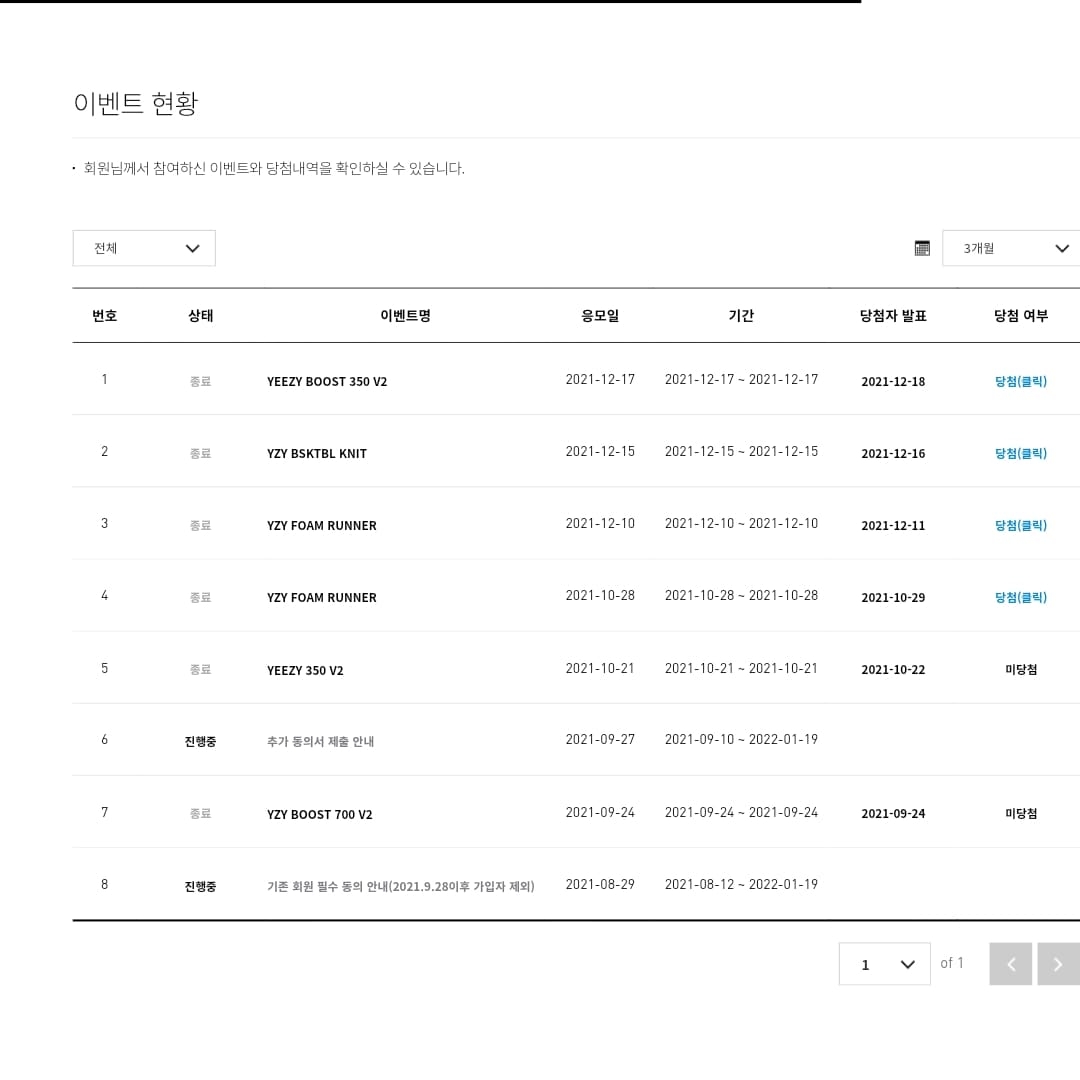1080x1080 pixels.
Task: Click the 2021-10-22 announcement date
Action: point(893,669)
